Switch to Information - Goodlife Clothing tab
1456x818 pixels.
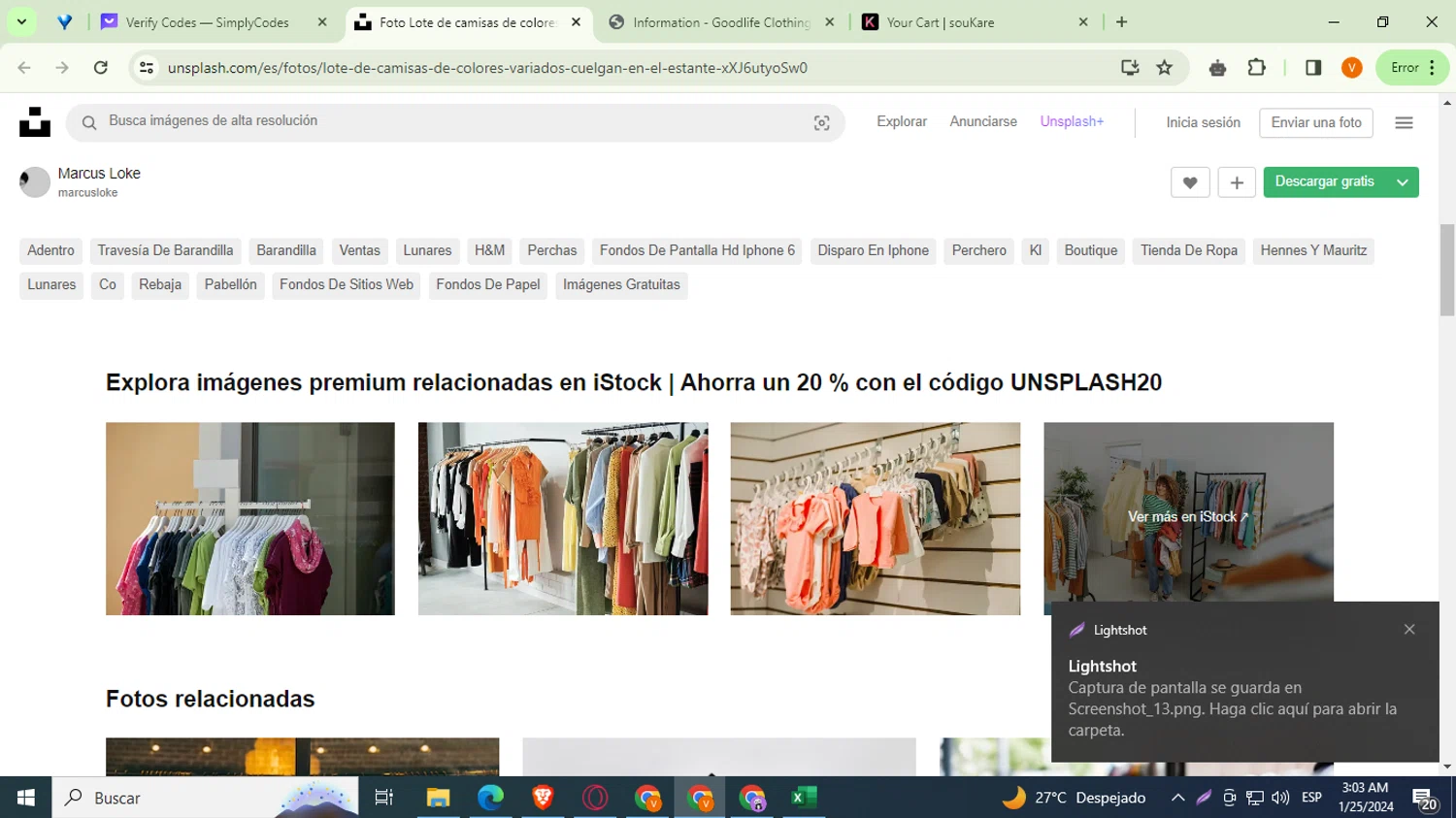tap(720, 21)
